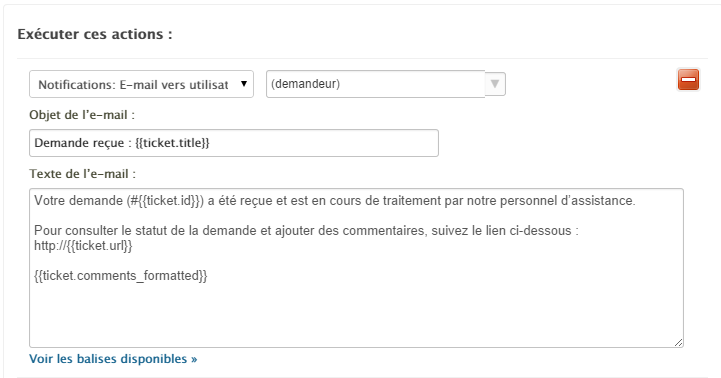
Task: Click the Exécuter ces actions heading
Action: 95,34
